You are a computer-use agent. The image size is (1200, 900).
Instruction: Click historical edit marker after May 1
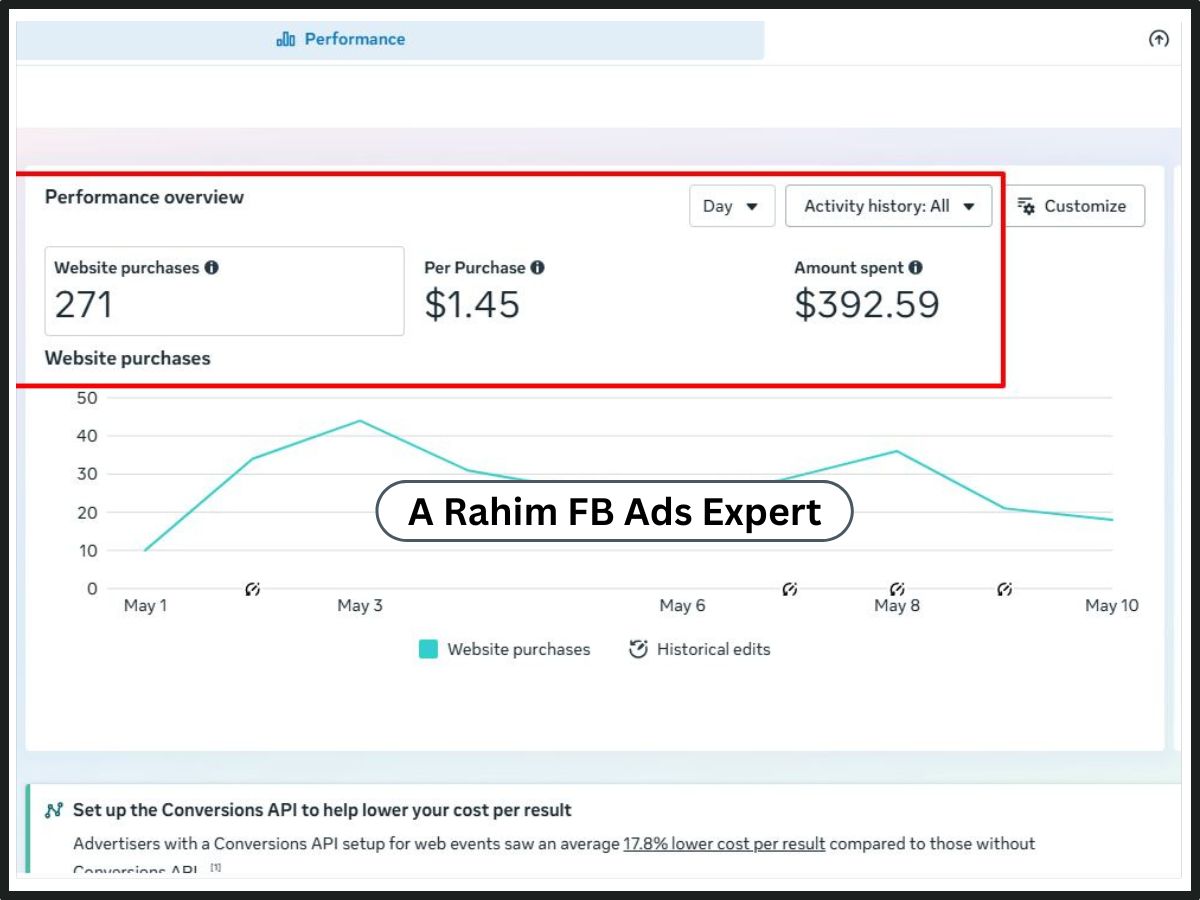(253, 589)
